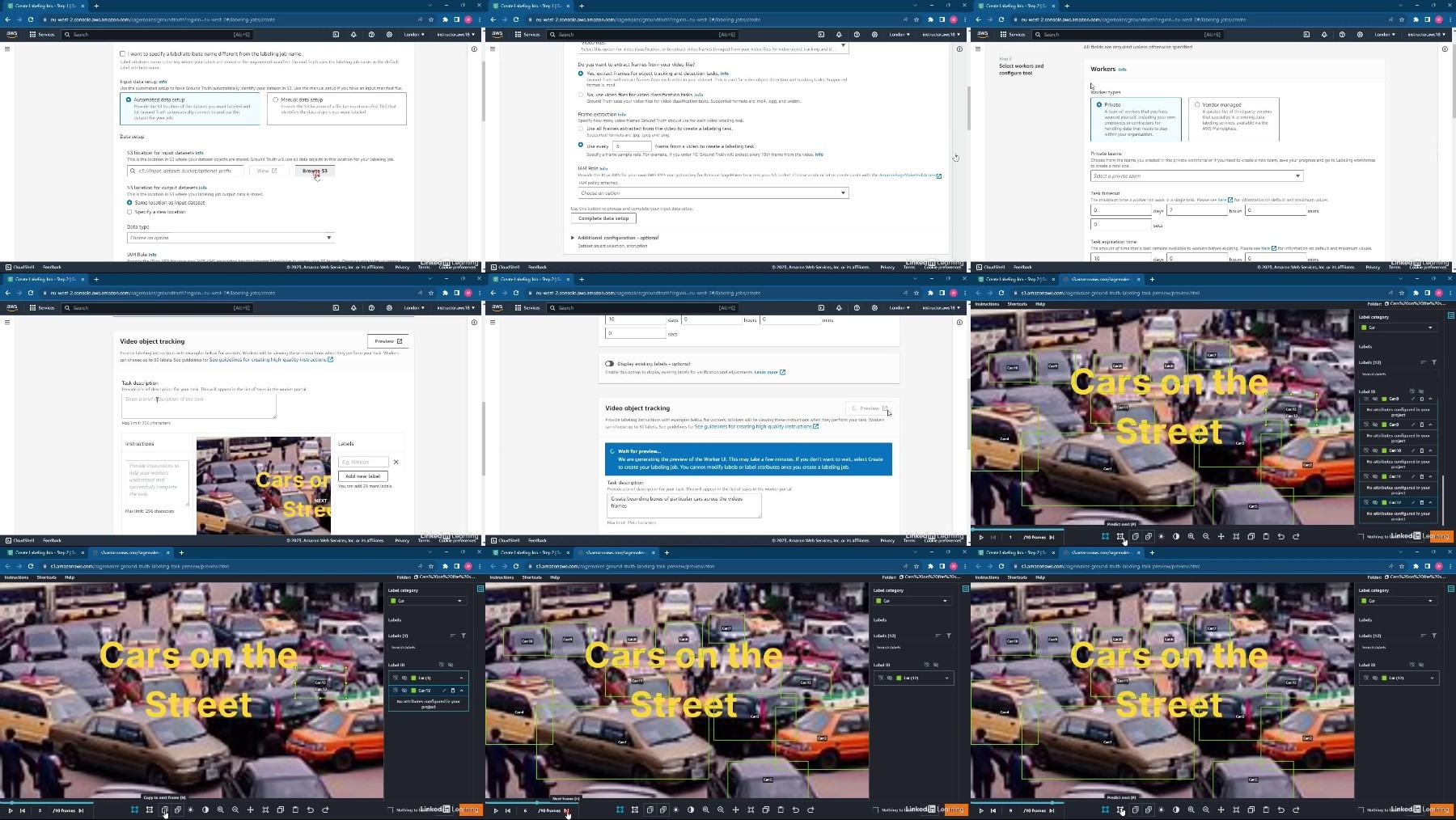Hide Car8 label using eye icon

[1374, 399]
